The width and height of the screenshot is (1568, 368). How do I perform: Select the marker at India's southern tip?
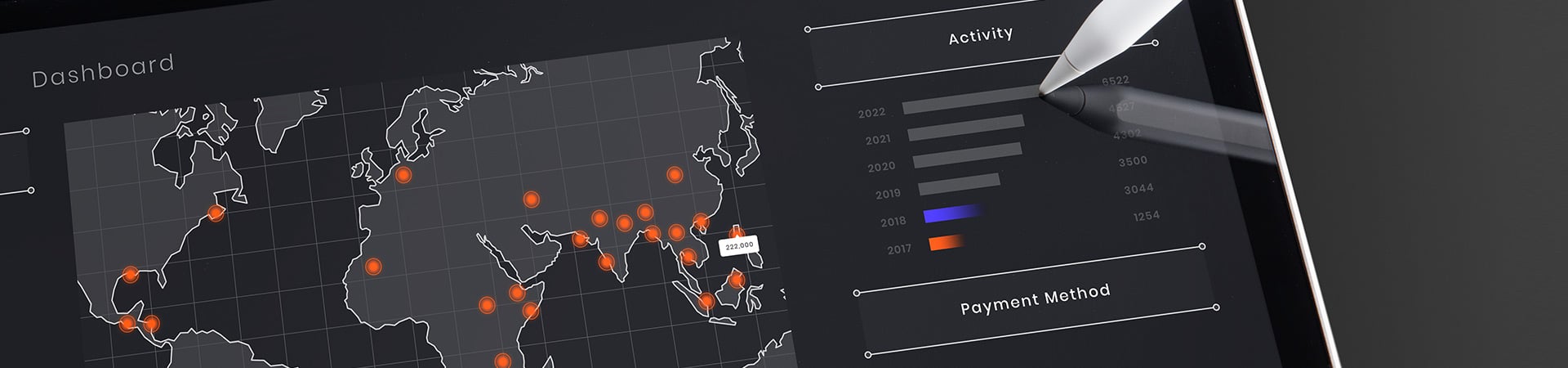point(607,262)
